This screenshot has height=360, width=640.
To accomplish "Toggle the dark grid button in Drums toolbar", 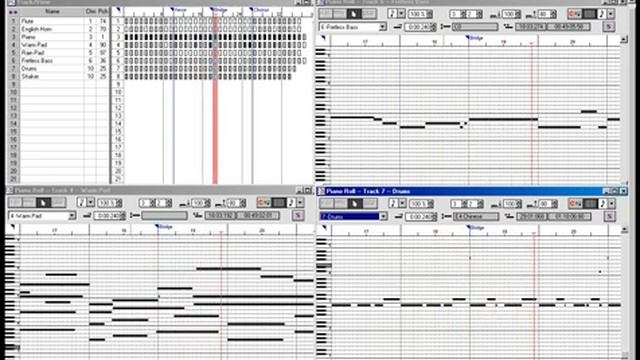I will [590, 203].
